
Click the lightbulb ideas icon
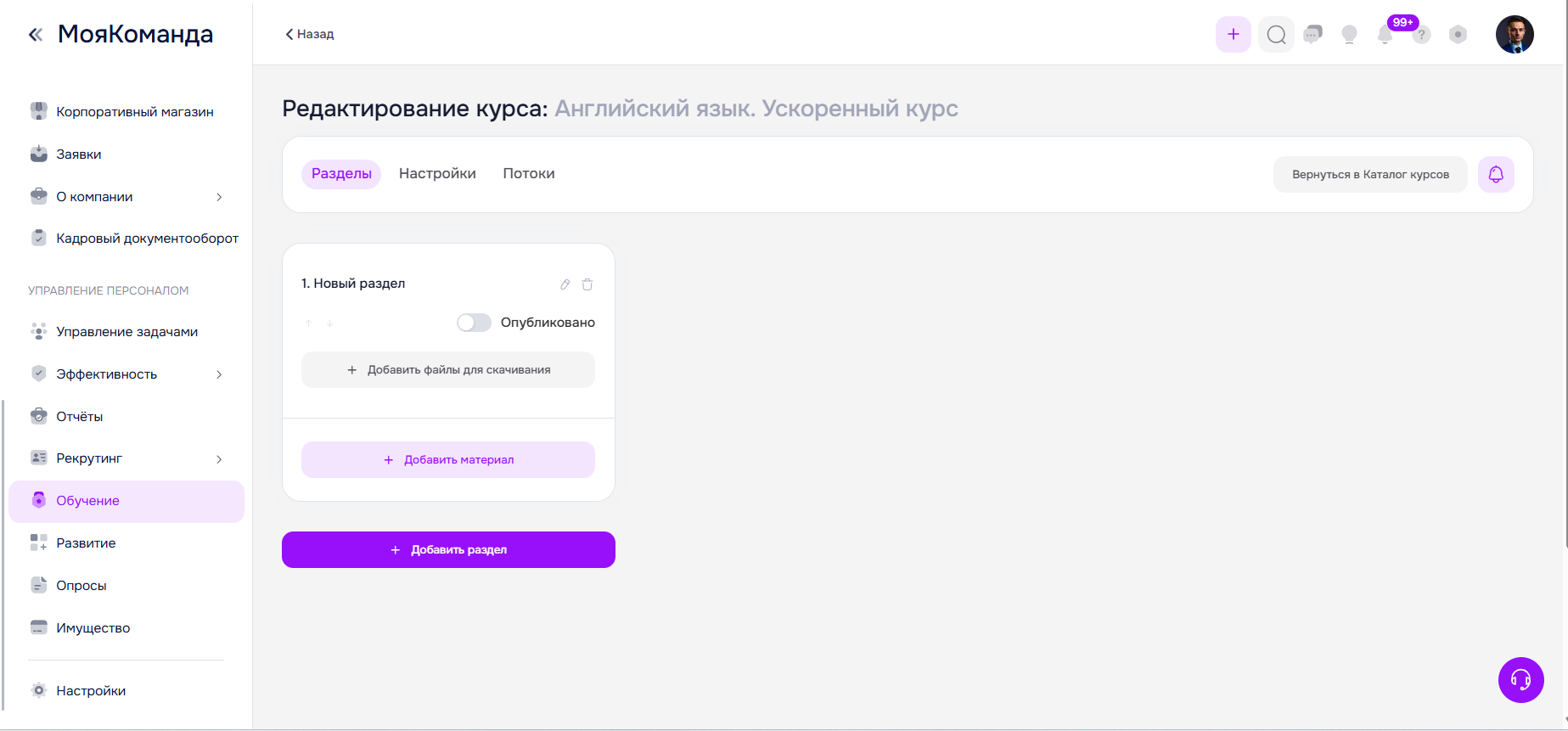click(x=1349, y=35)
